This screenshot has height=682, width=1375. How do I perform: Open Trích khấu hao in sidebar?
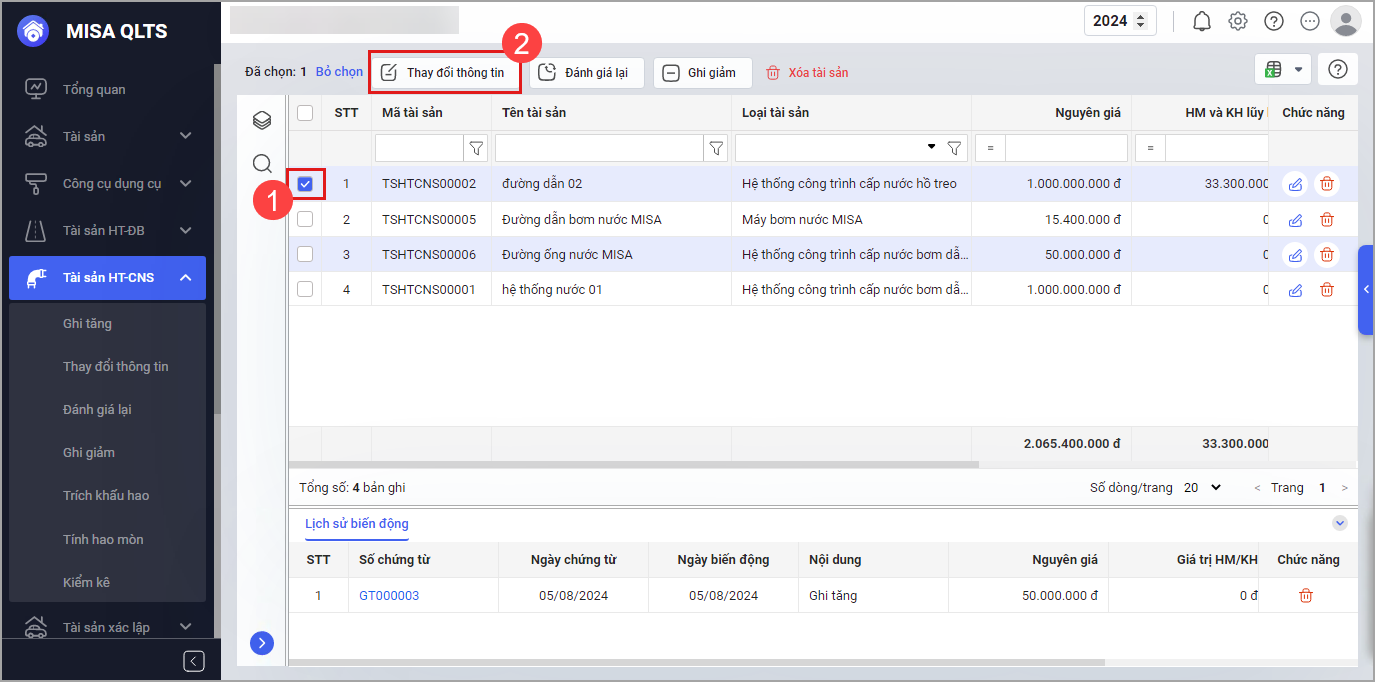coord(106,496)
